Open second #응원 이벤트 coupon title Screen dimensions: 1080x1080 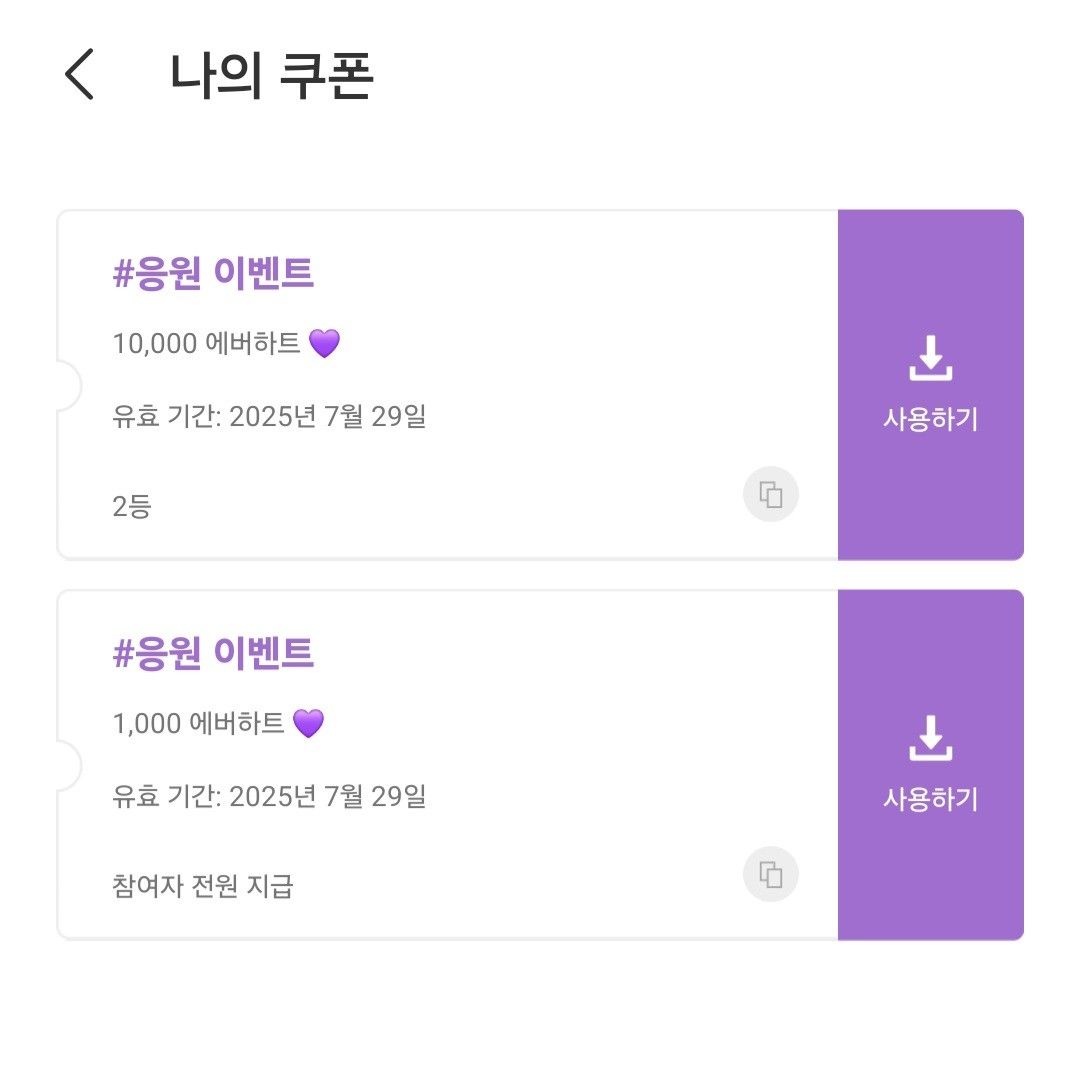pyautogui.click(x=214, y=653)
